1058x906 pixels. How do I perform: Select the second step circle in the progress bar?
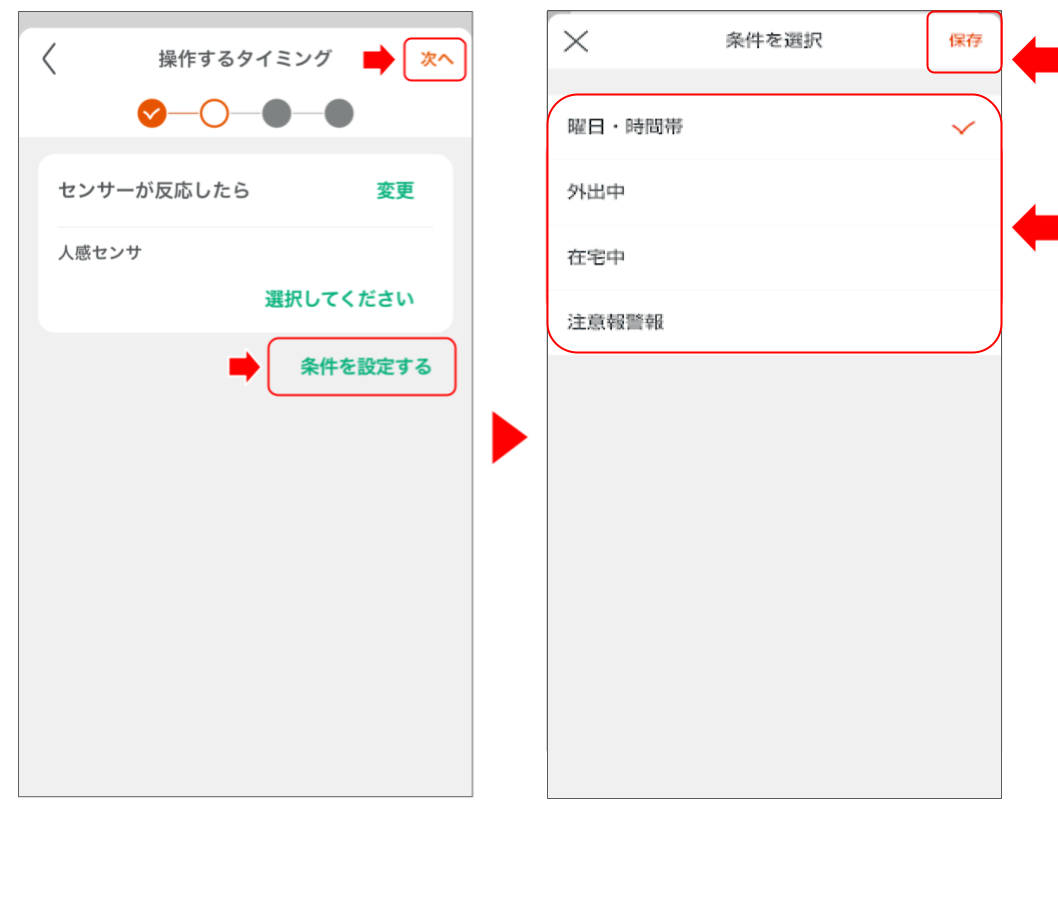point(213,114)
